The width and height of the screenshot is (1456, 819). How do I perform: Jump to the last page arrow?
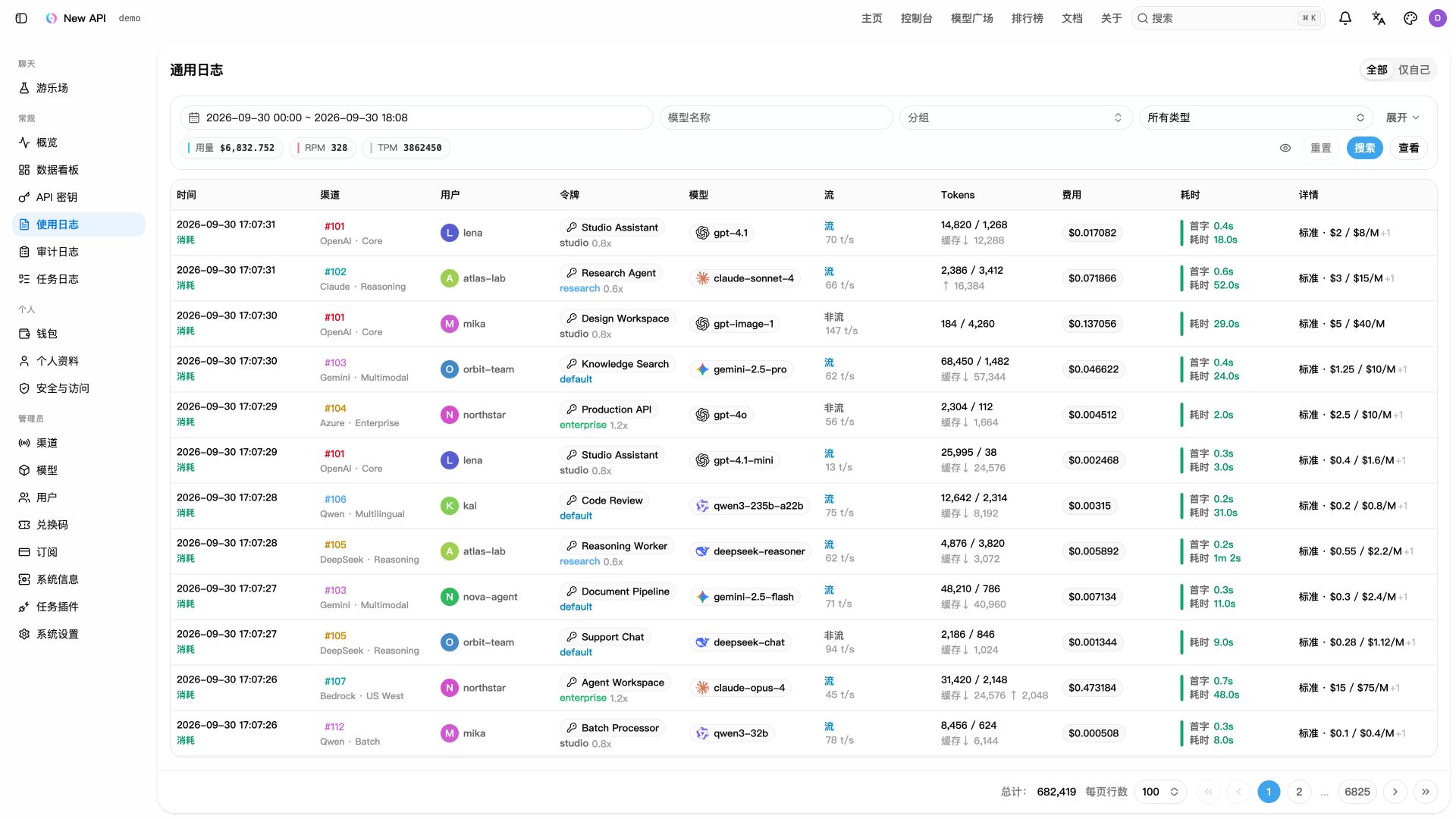1426,792
